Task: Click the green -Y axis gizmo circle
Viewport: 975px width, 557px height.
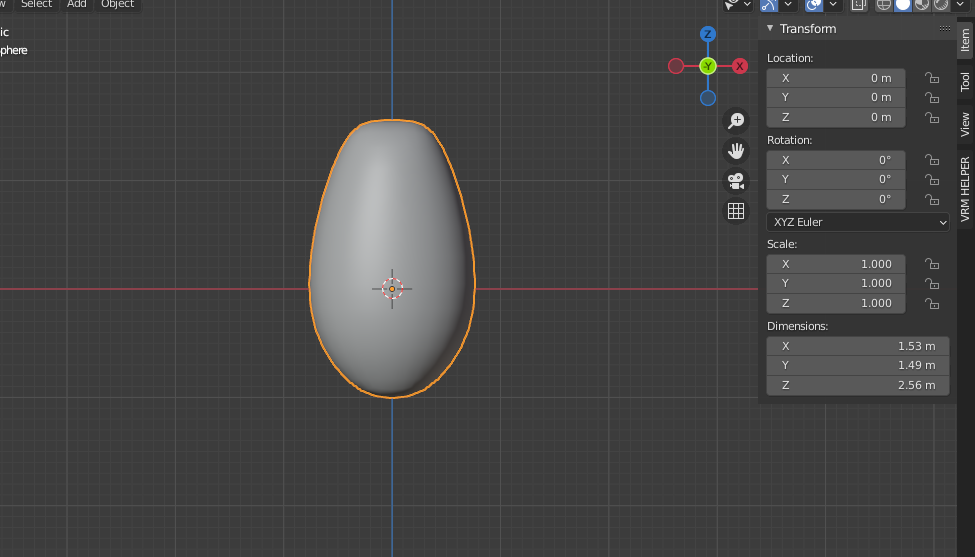Action: pos(708,66)
